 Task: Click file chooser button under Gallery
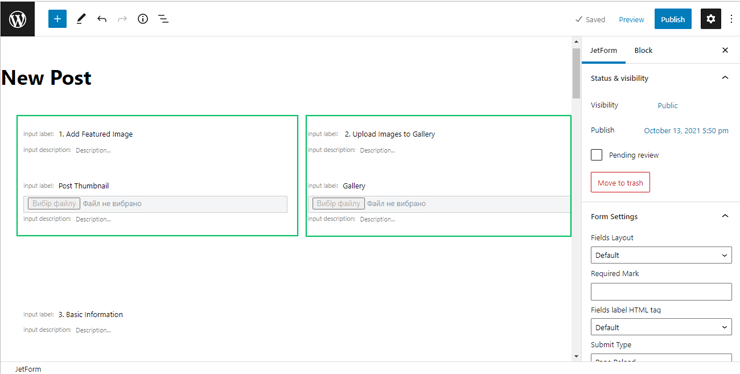[338, 204]
